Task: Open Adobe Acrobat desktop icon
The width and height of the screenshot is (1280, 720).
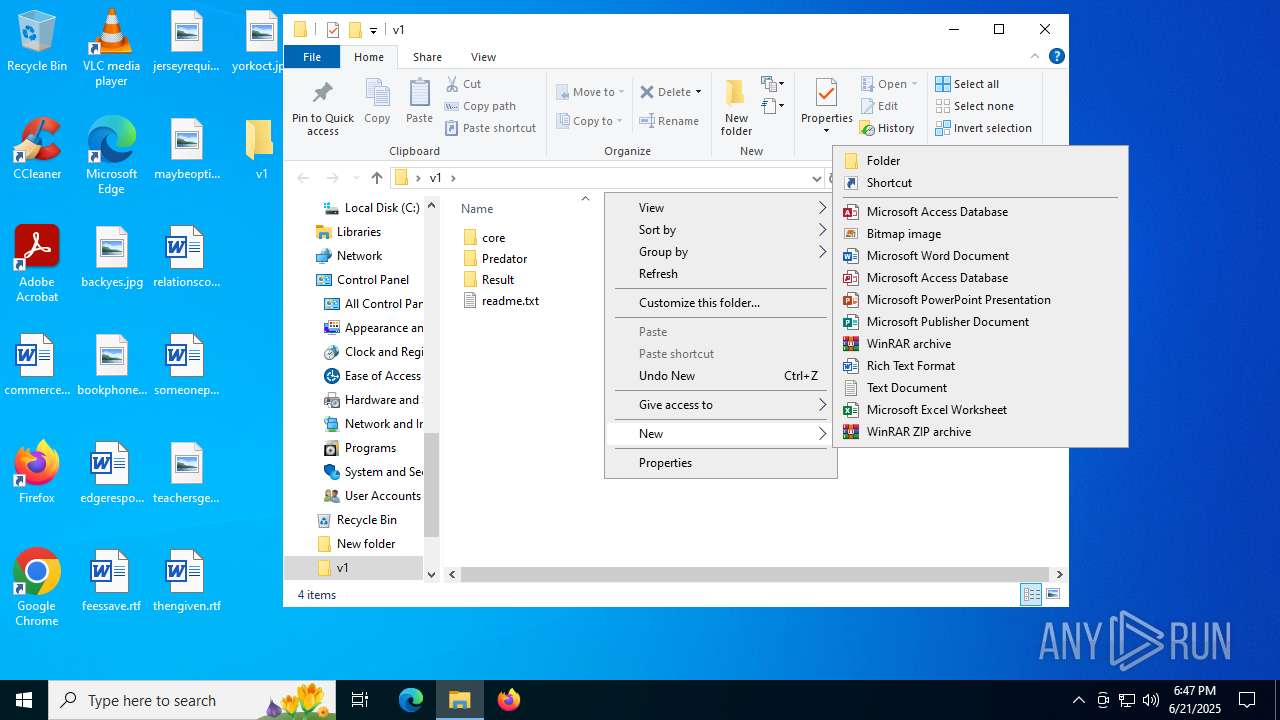Action: point(37,264)
